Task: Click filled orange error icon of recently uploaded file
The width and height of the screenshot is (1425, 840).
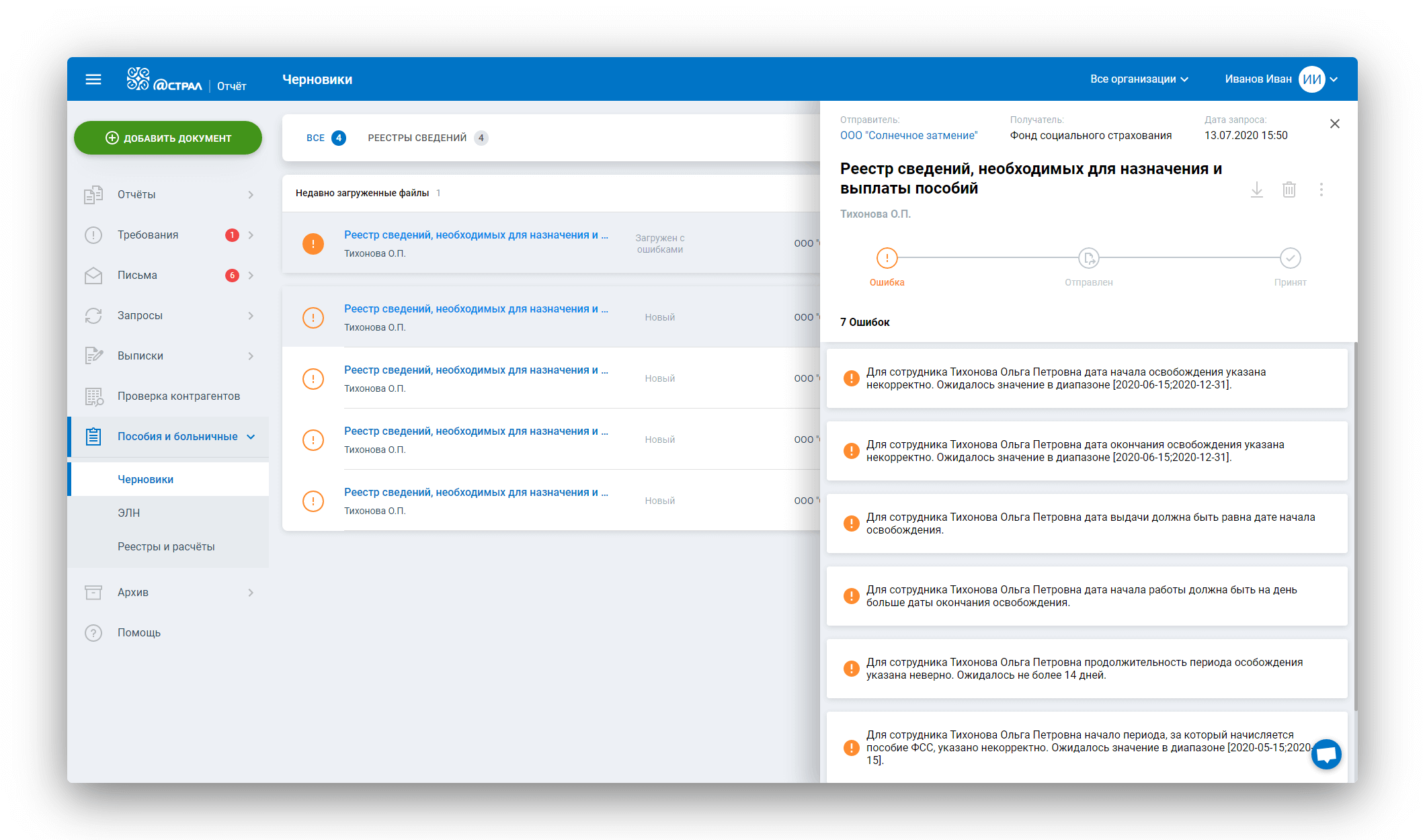Action: tap(313, 243)
